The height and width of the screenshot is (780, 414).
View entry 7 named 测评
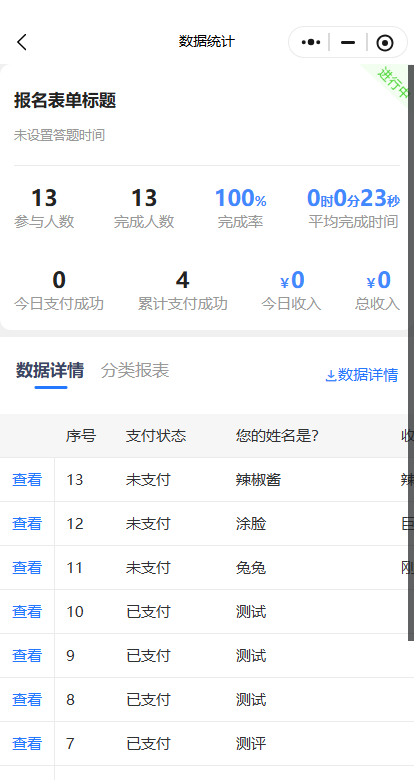27,744
